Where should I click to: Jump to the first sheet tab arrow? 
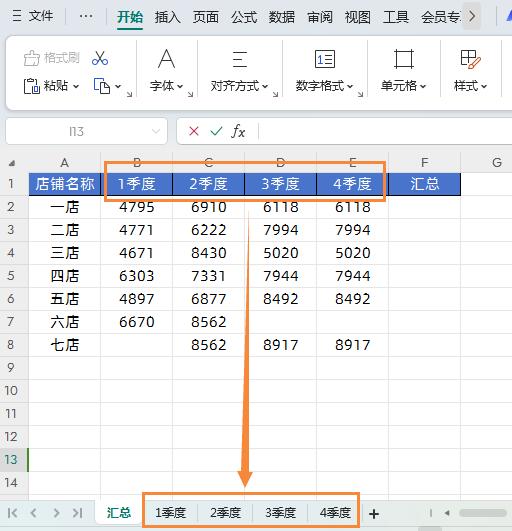click(x=13, y=513)
